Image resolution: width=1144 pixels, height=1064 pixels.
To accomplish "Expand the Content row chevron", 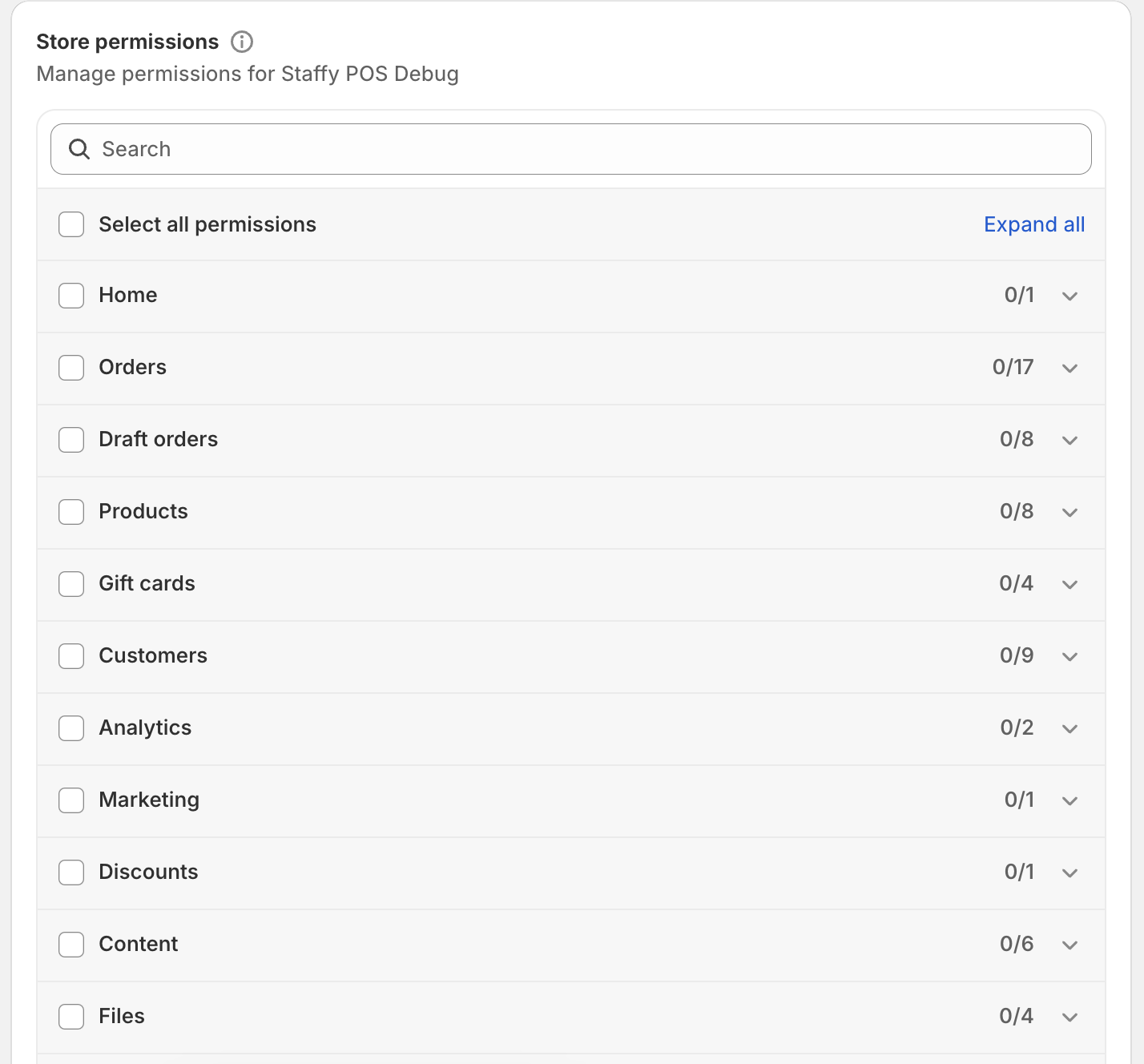I will (1069, 945).
